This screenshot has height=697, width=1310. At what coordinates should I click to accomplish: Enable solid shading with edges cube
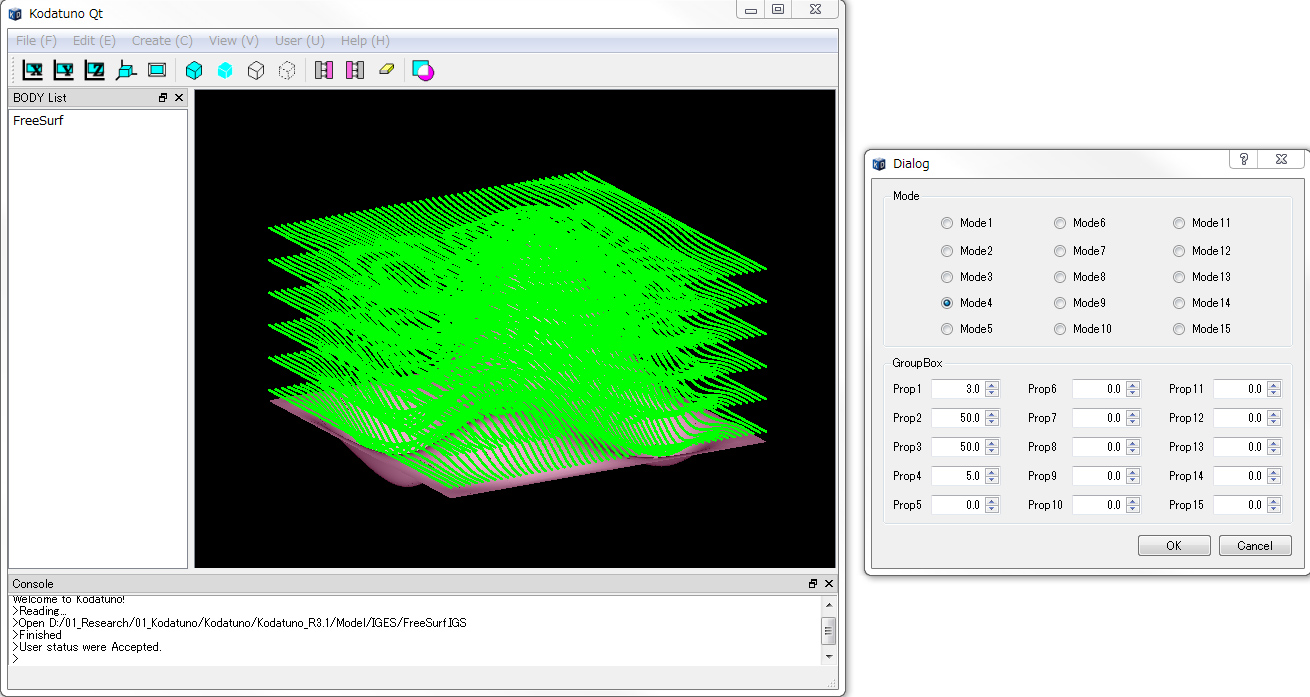pos(194,70)
